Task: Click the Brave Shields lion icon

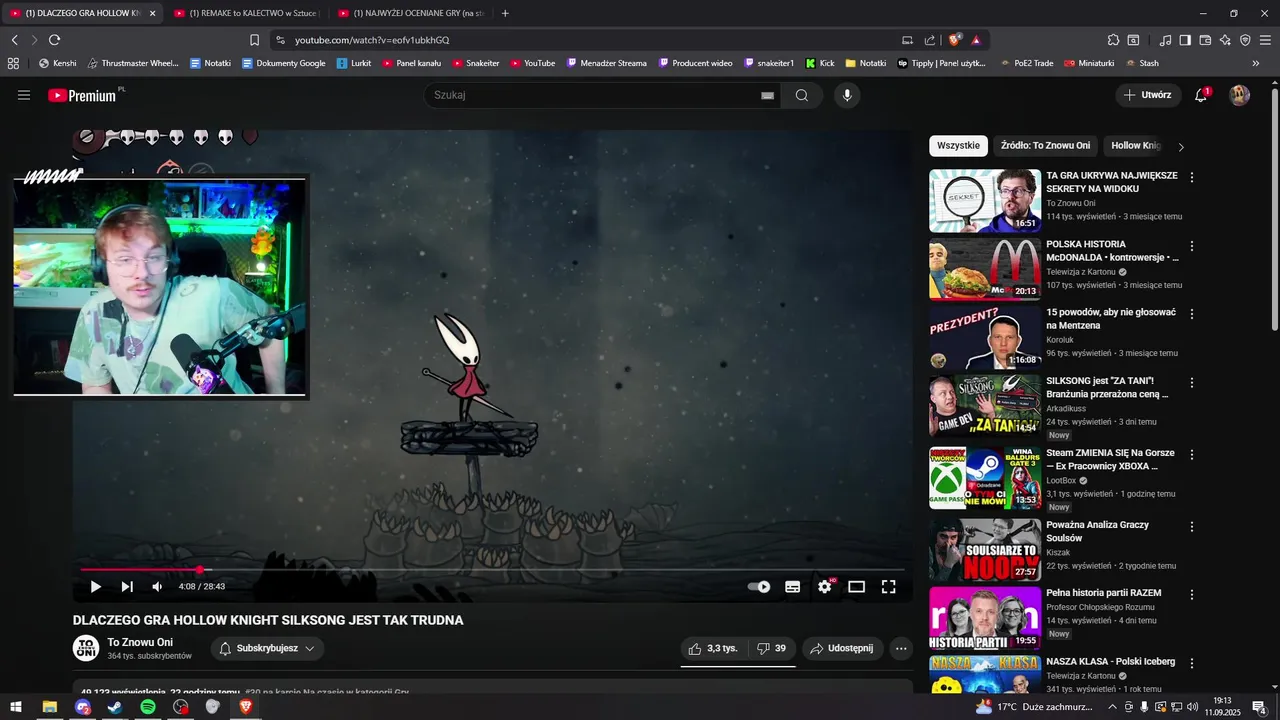Action: point(955,40)
